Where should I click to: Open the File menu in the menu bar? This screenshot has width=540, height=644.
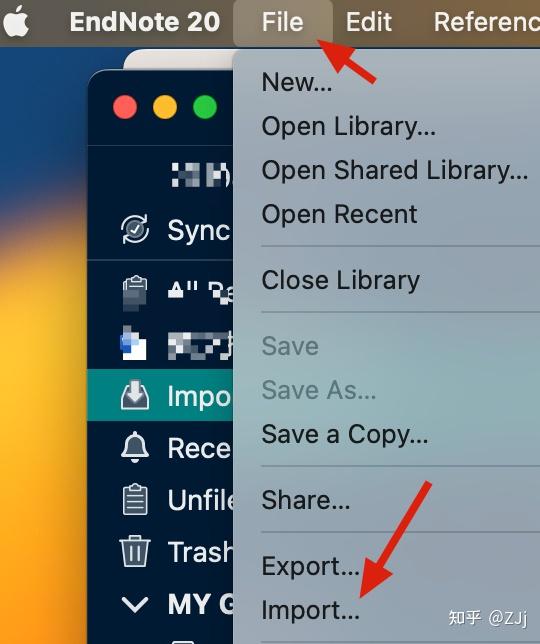(x=283, y=22)
